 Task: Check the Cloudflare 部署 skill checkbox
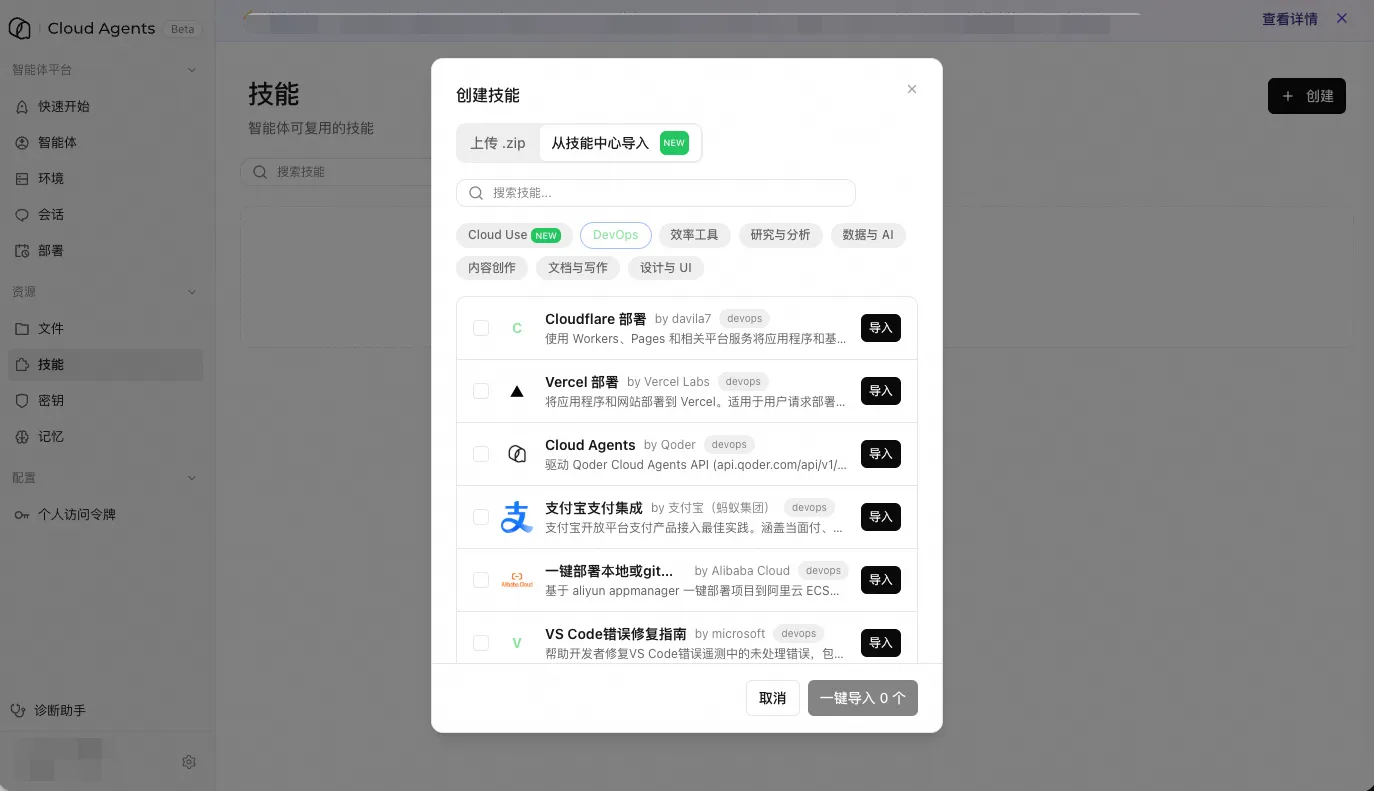coord(481,328)
